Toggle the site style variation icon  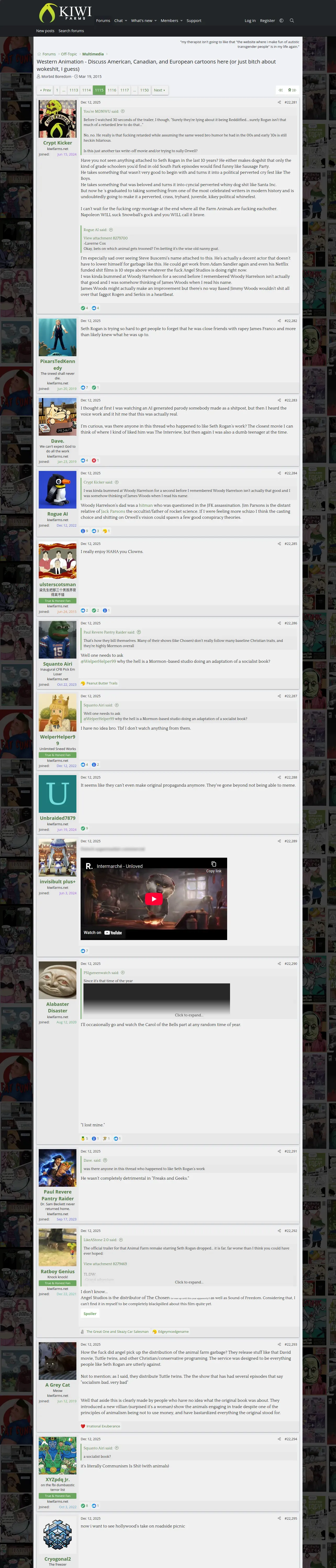point(281,21)
